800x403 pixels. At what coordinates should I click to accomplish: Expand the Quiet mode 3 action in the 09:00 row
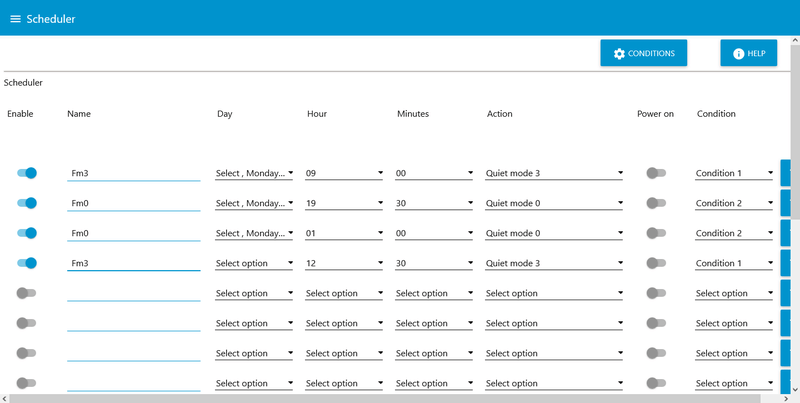coord(554,173)
